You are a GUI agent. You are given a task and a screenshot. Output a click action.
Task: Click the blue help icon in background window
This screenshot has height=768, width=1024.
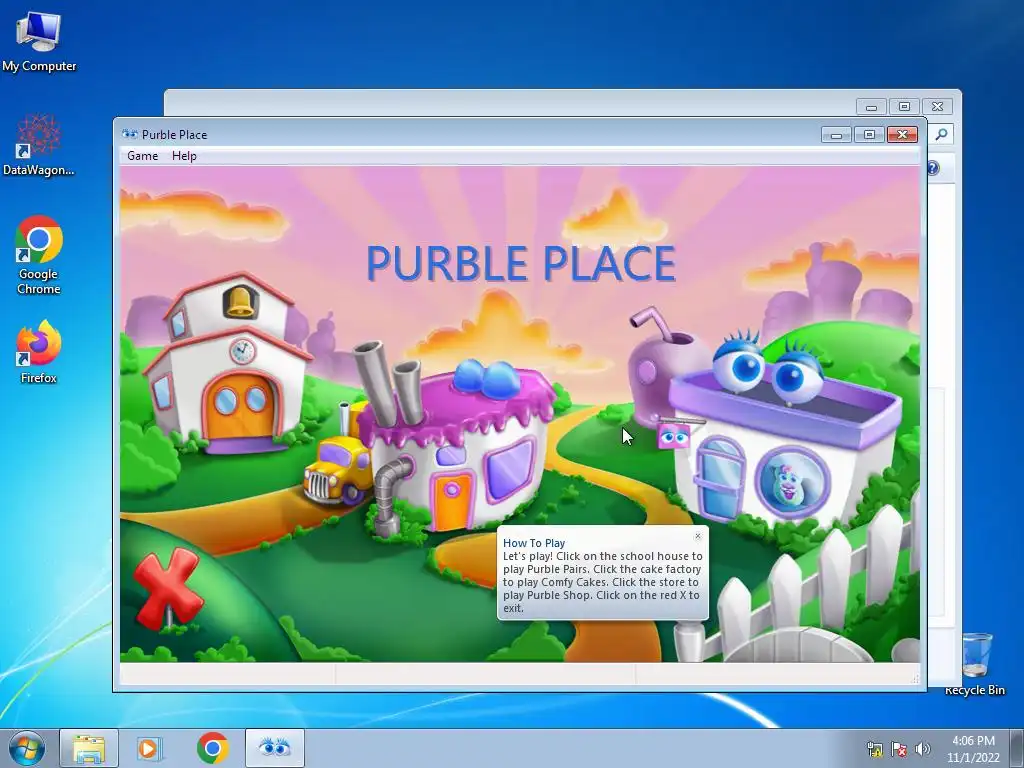point(933,168)
